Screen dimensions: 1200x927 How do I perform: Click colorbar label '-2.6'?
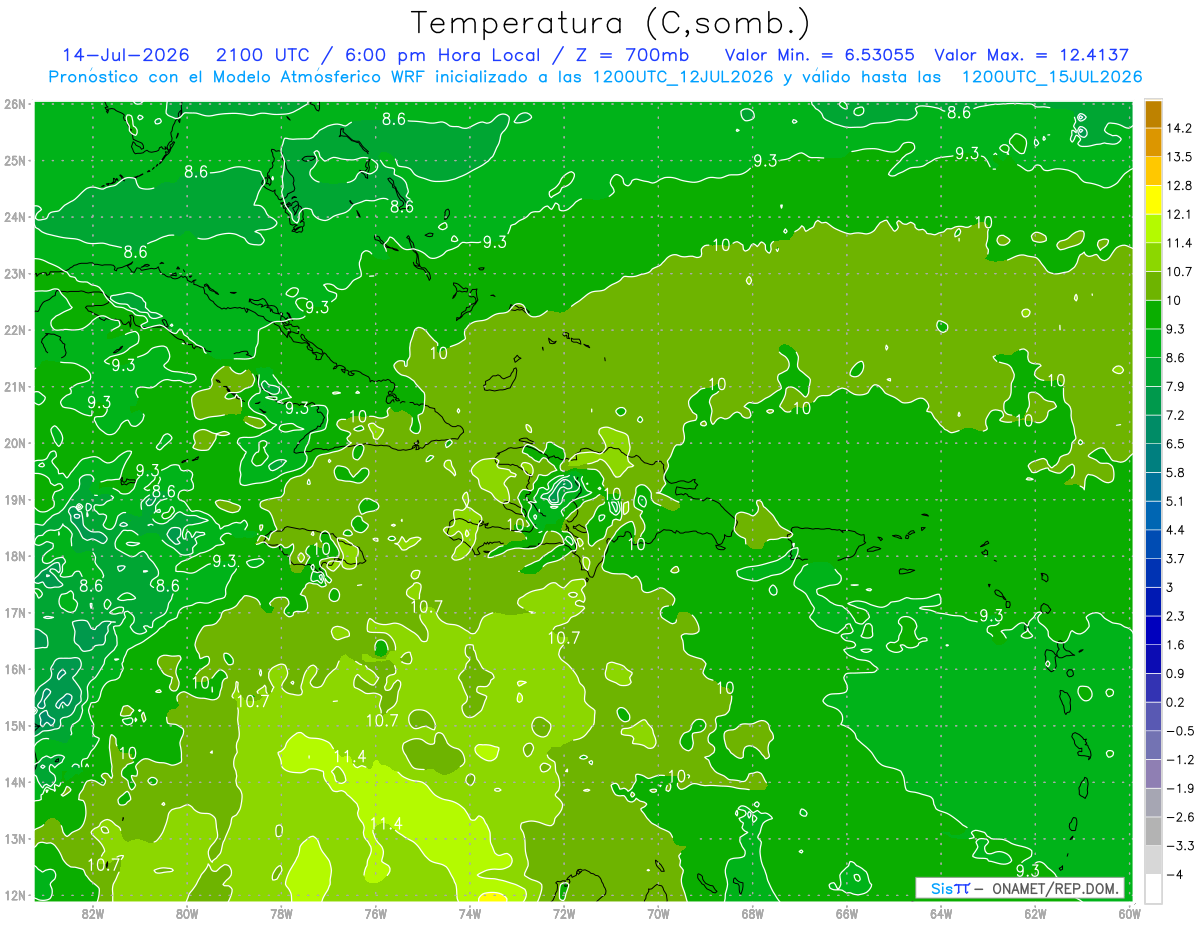tap(1180, 817)
